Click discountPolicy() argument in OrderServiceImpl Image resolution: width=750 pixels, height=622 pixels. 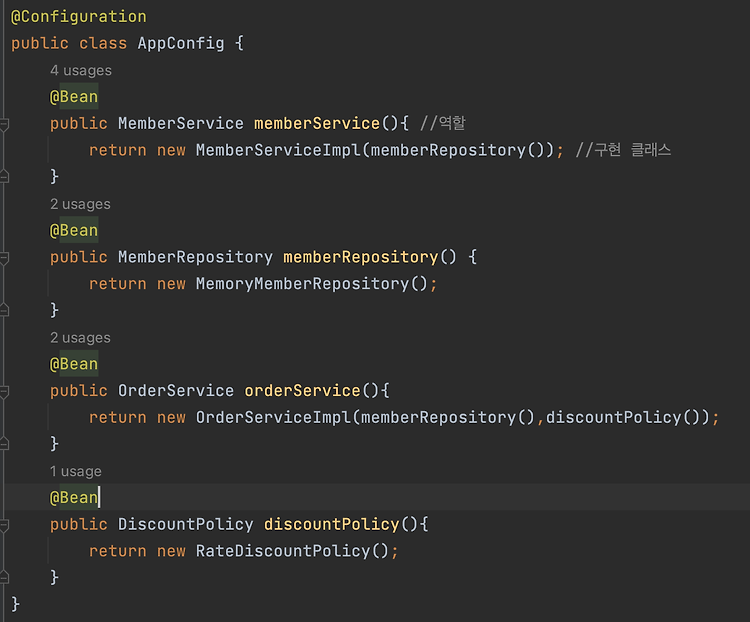[x=623, y=417]
